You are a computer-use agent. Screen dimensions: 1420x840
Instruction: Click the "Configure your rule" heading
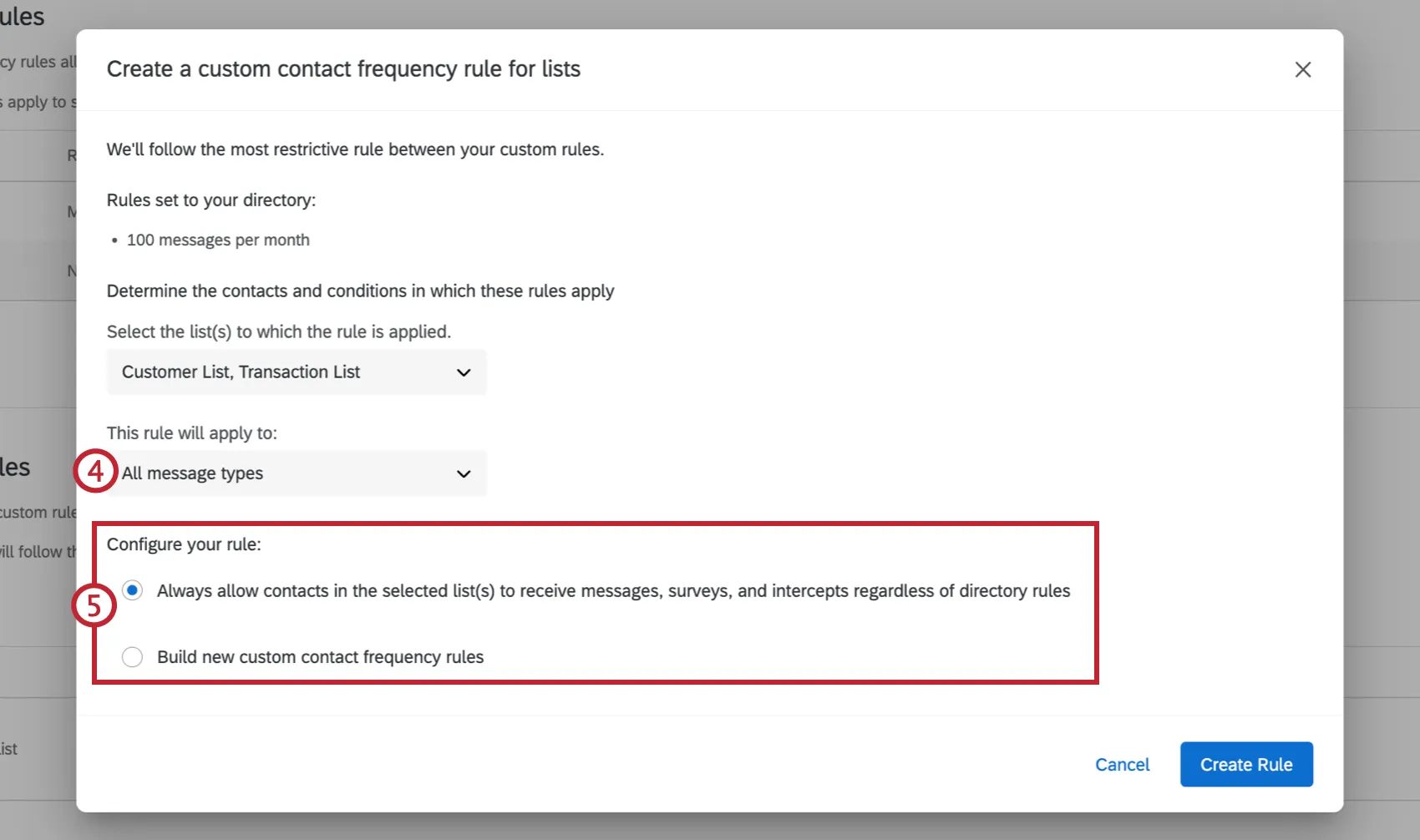[x=184, y=544]
